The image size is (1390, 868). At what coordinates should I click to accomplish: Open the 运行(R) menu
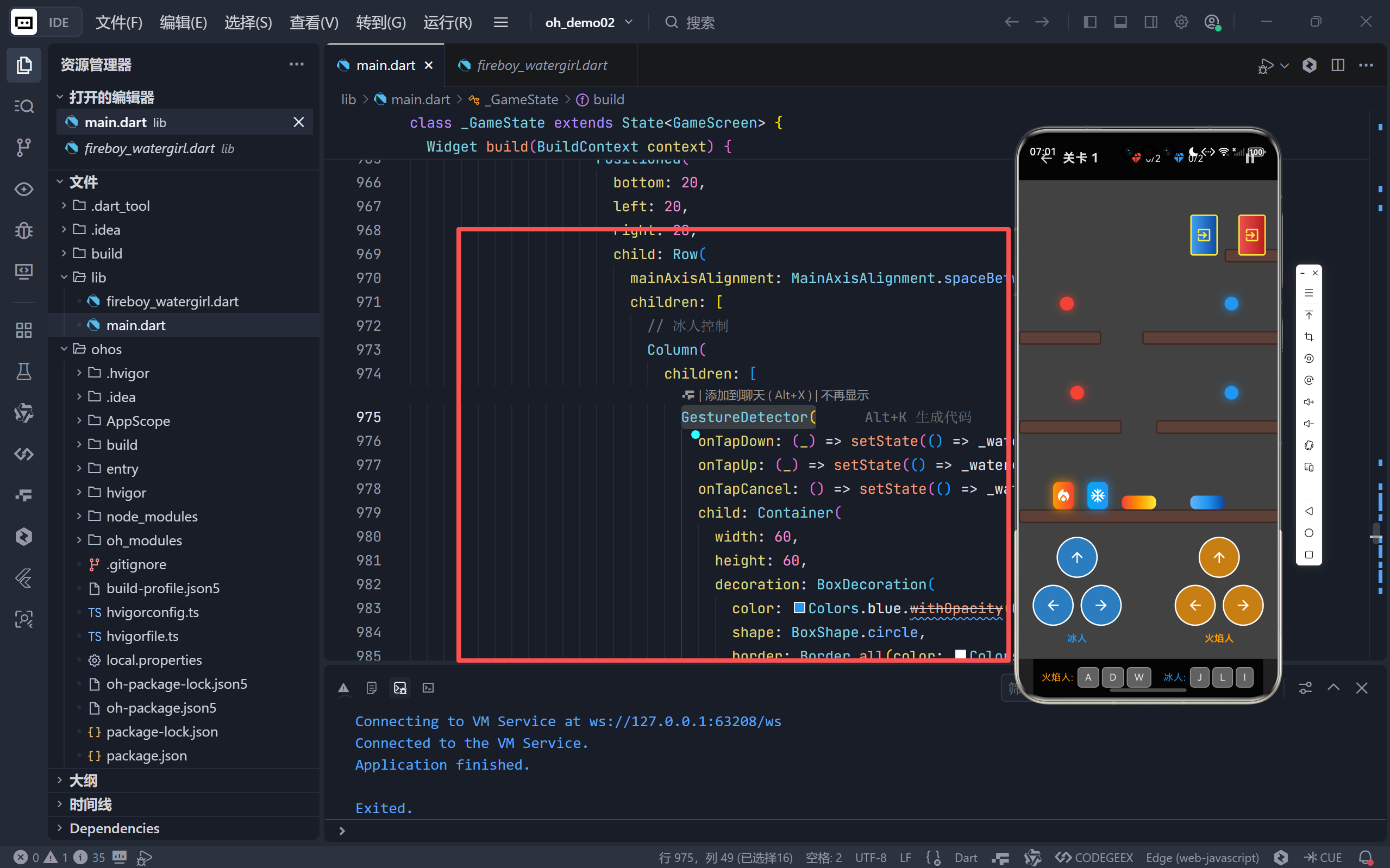(x=447, y=22)
